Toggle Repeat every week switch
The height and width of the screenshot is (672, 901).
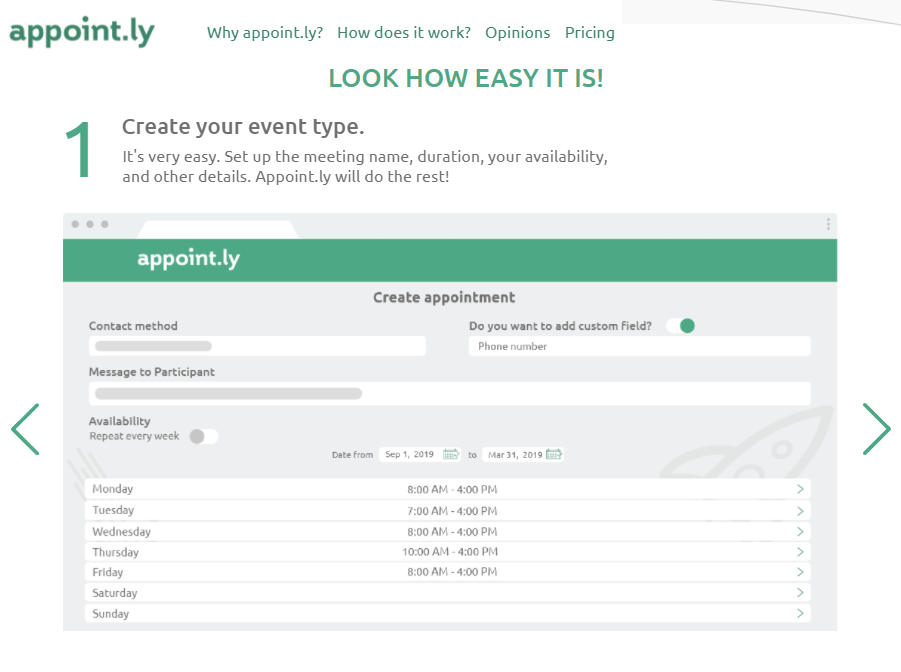(x=203, y=436)
